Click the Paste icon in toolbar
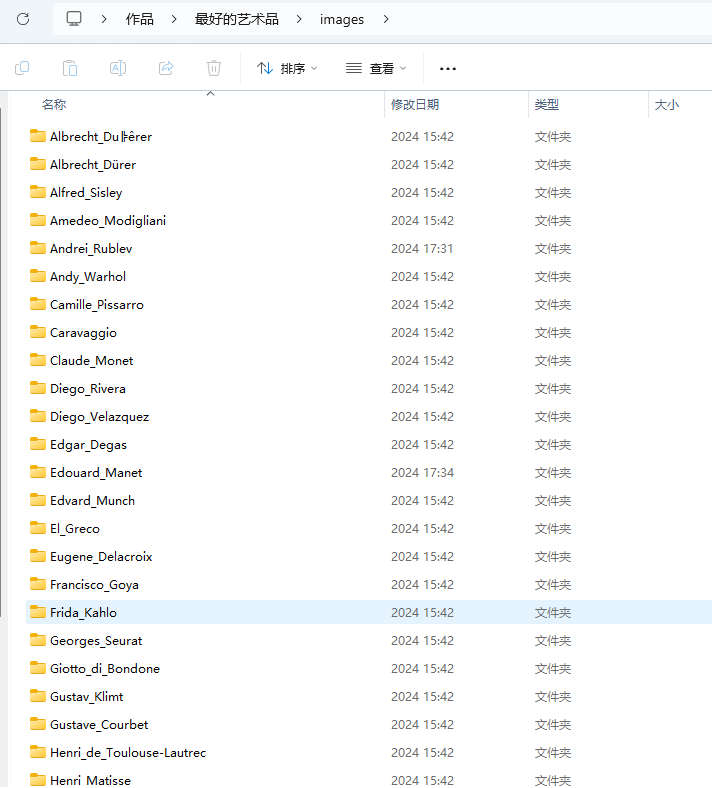 coord(70,68)
